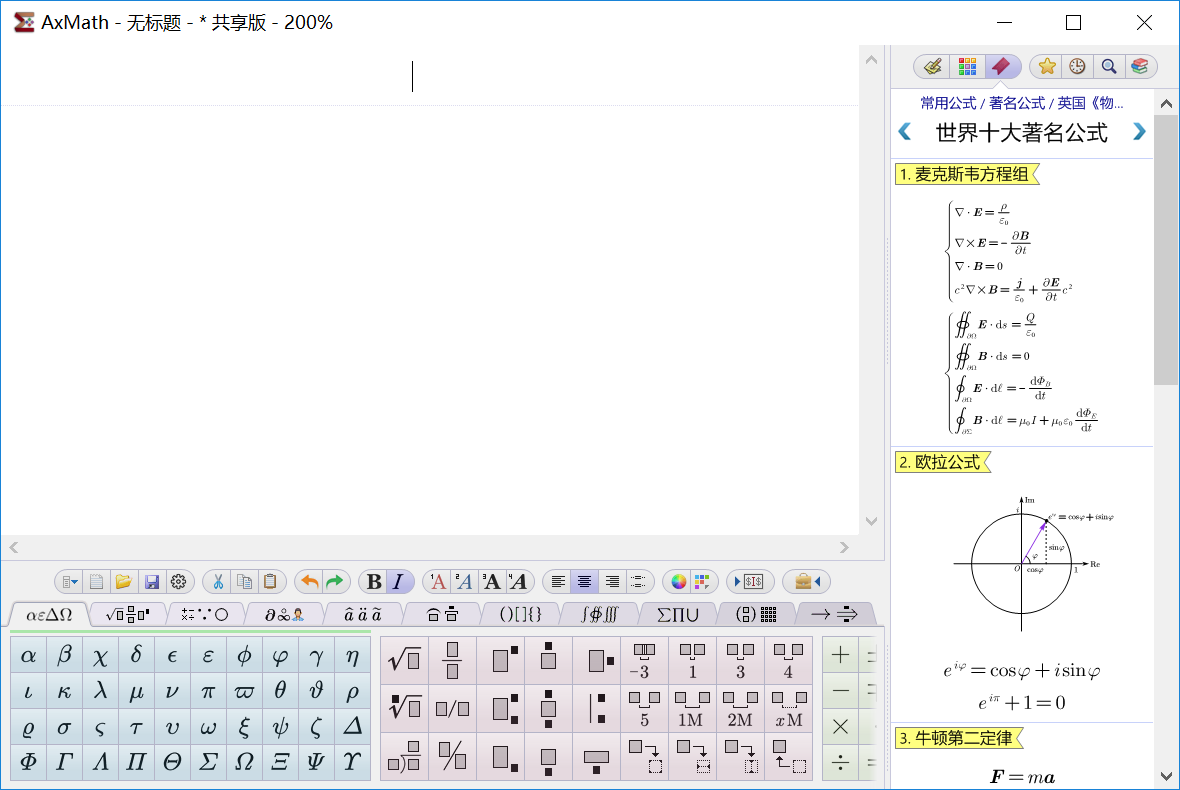Insert plus sign operator
This screenshot has width=1180, height=790.
click(840, 655)
